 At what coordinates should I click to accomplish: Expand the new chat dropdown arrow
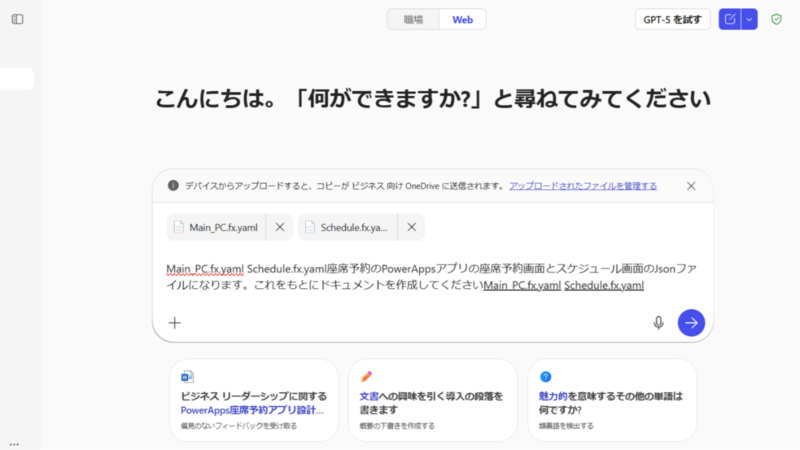click(x=749, y=19)
